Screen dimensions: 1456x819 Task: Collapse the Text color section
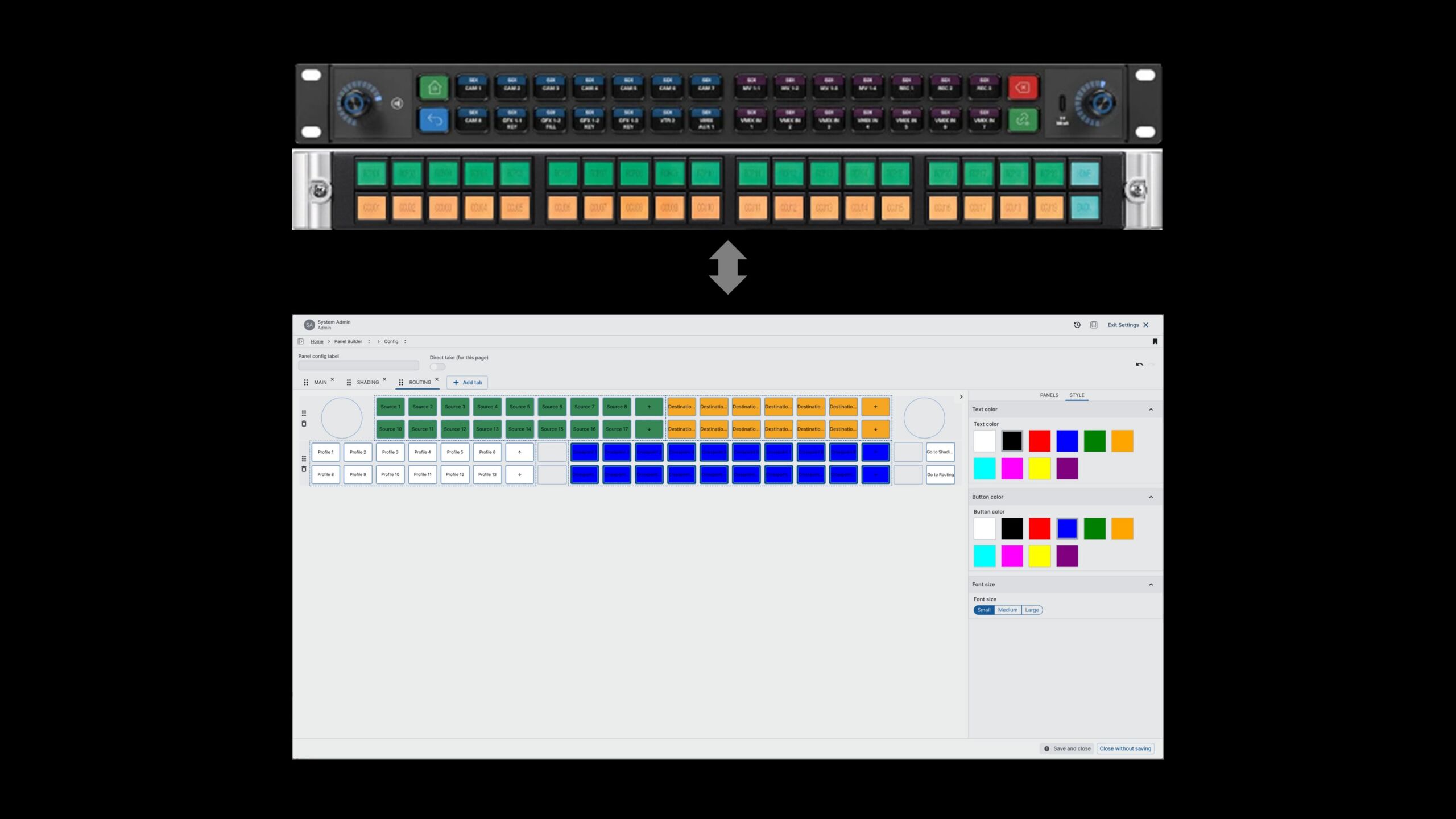point(1151,409)
